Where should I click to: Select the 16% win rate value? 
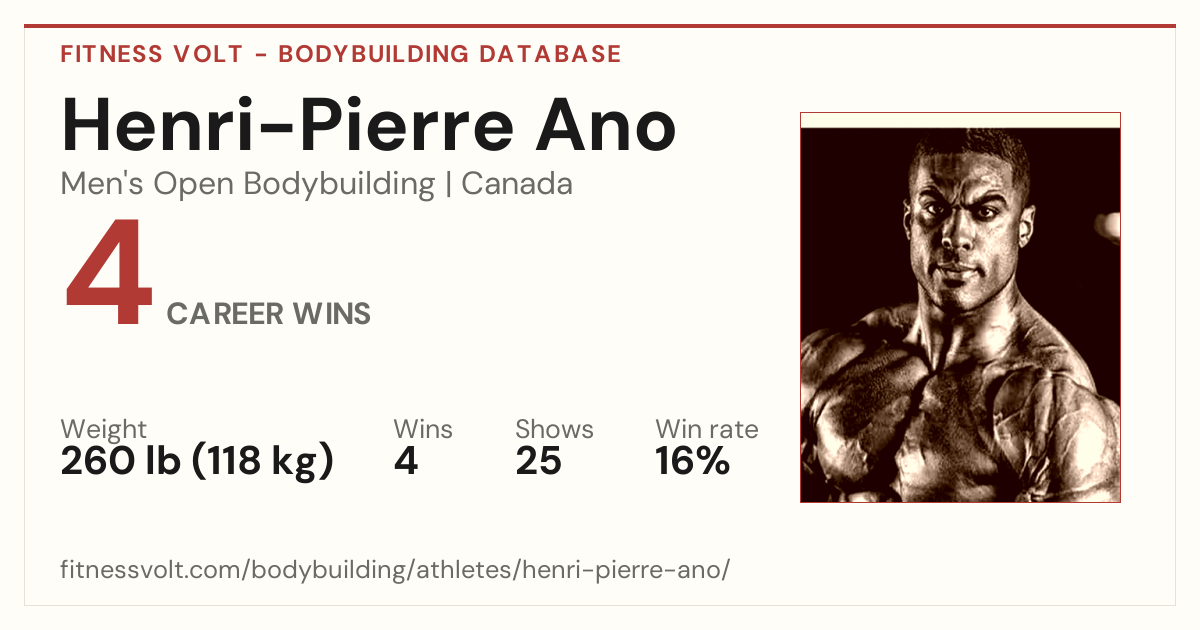(693, 462)
